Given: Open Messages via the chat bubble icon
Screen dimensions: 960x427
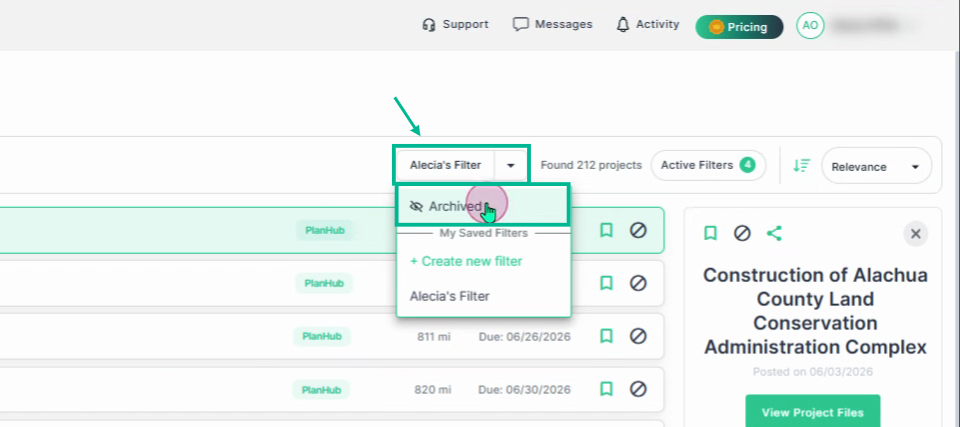Looking at the screenshot, I should tap(520, 25).
